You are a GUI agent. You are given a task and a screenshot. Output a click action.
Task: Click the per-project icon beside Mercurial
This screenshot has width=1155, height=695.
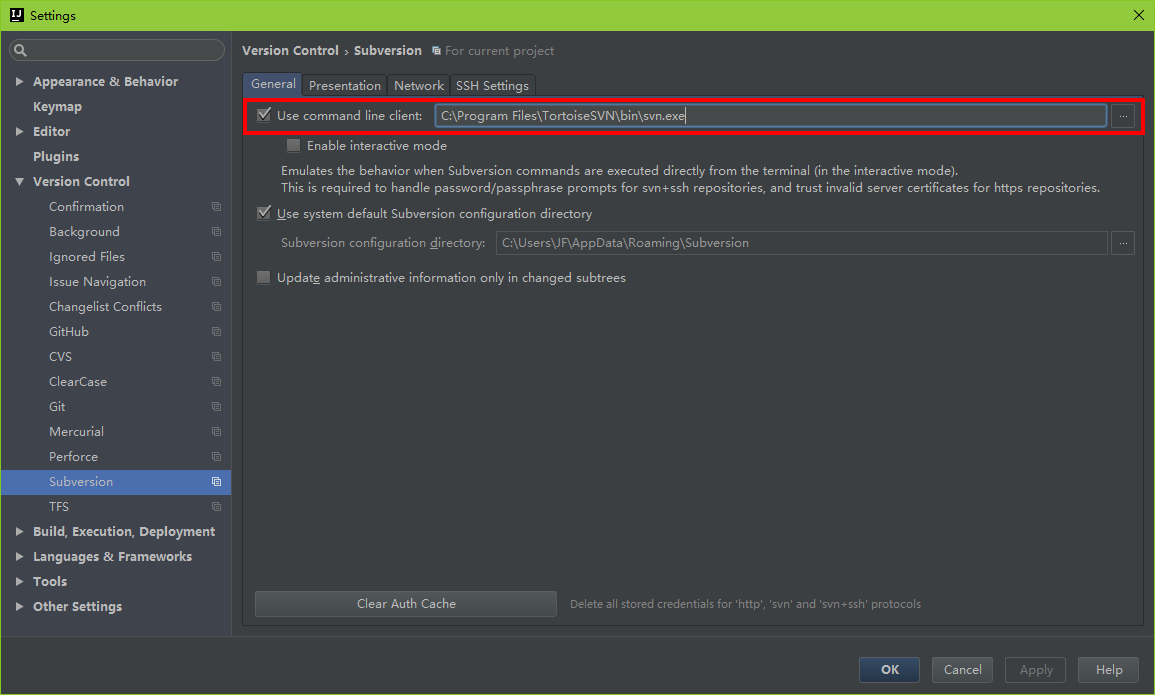click(216, 432)
